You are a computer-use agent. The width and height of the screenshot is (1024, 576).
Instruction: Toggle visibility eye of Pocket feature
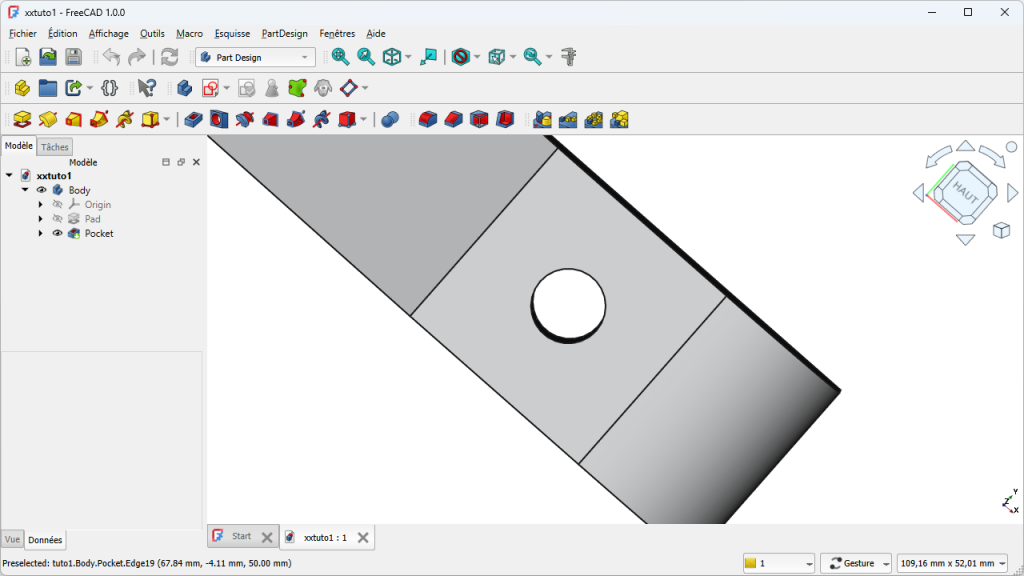click(57, 233)
